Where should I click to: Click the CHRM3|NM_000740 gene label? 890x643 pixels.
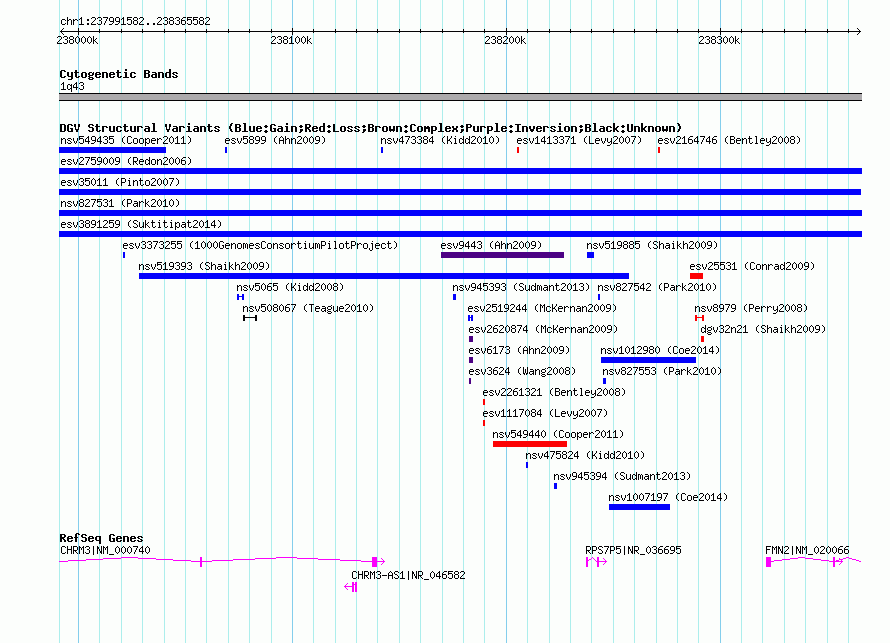pos(105,550)
